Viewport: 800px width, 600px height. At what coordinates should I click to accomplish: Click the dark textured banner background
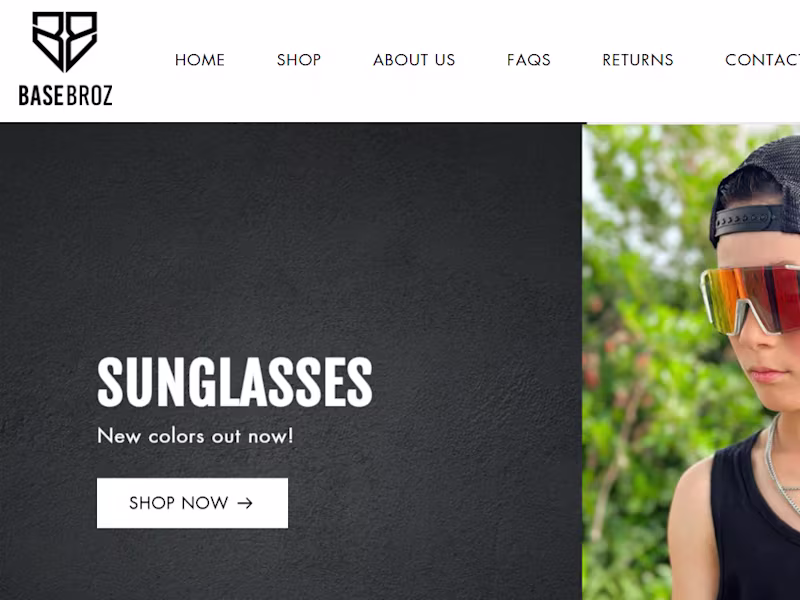[291, 230]
